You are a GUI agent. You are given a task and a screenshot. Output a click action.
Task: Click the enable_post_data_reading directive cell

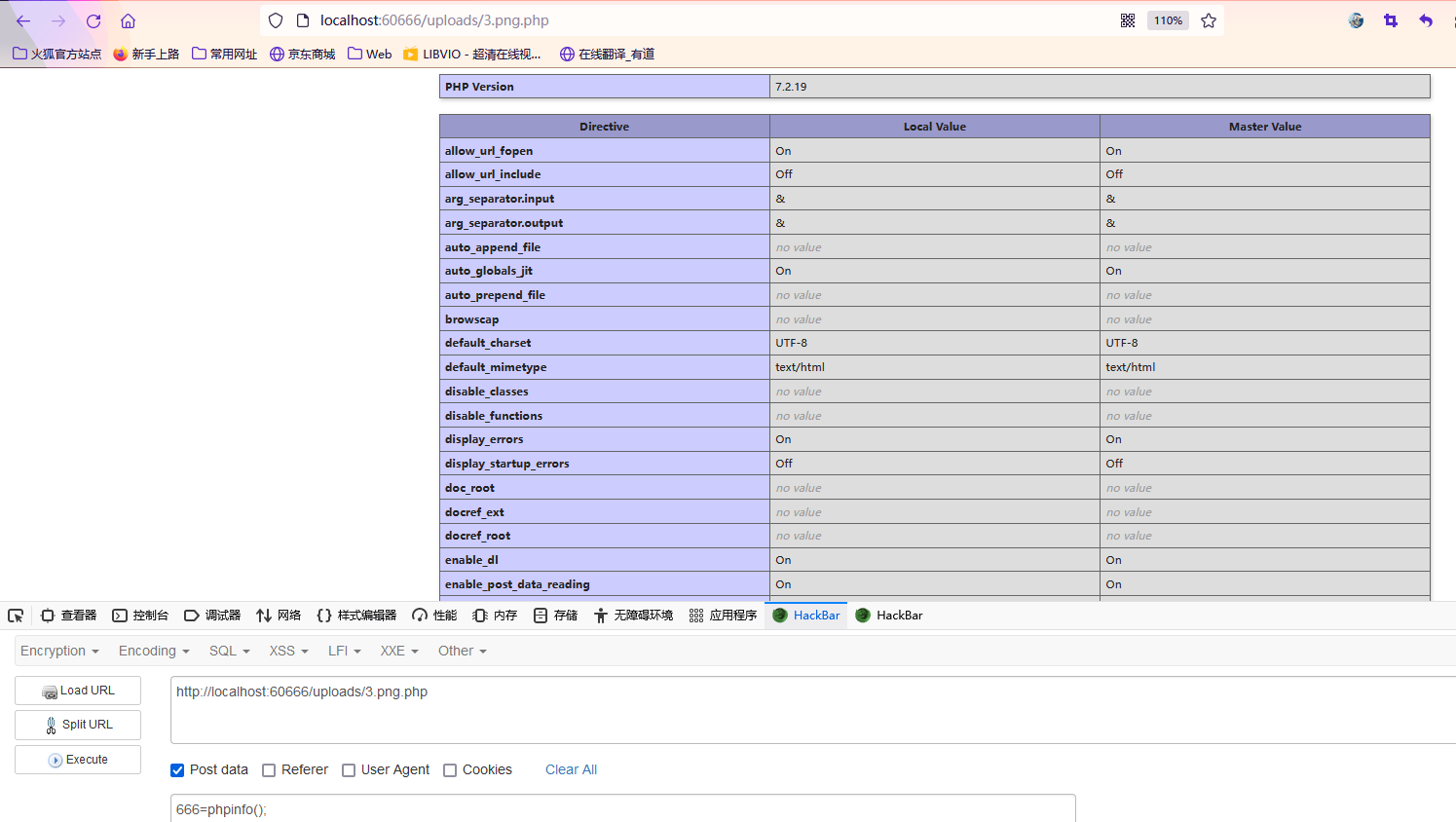(x=604, y=584)
